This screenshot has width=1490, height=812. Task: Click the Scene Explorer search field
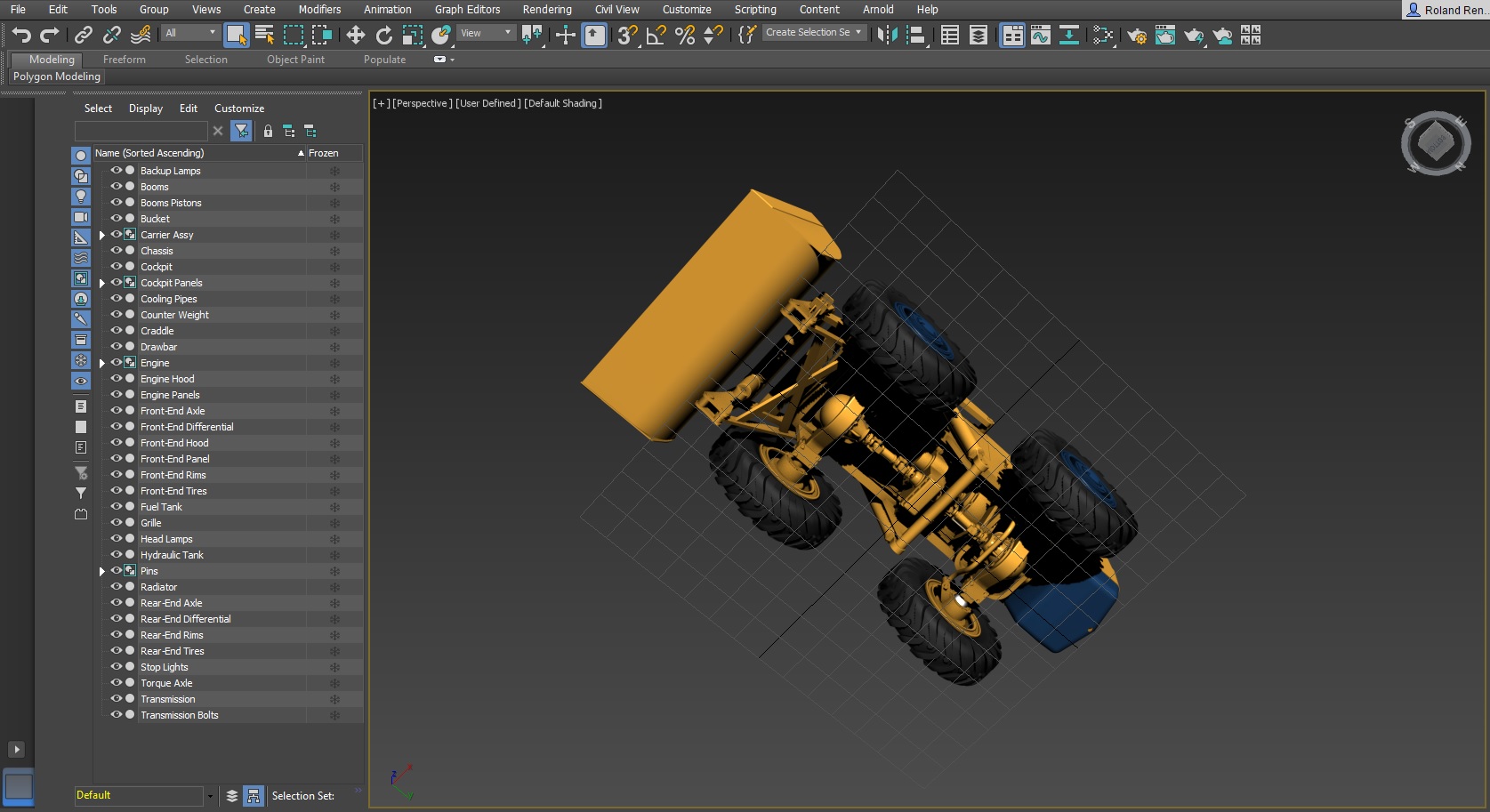click(x=141, y=131)
